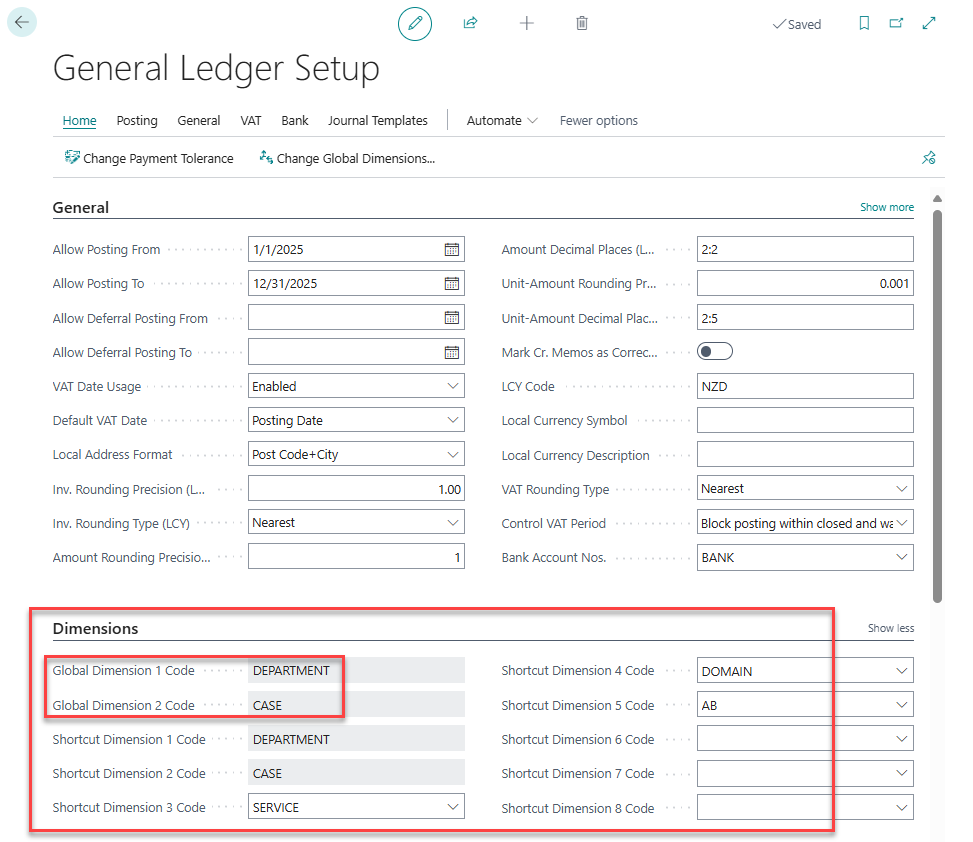Screen dimensions: 973x842
Task: Click the pin action bar icon
Action: [928, 158]
